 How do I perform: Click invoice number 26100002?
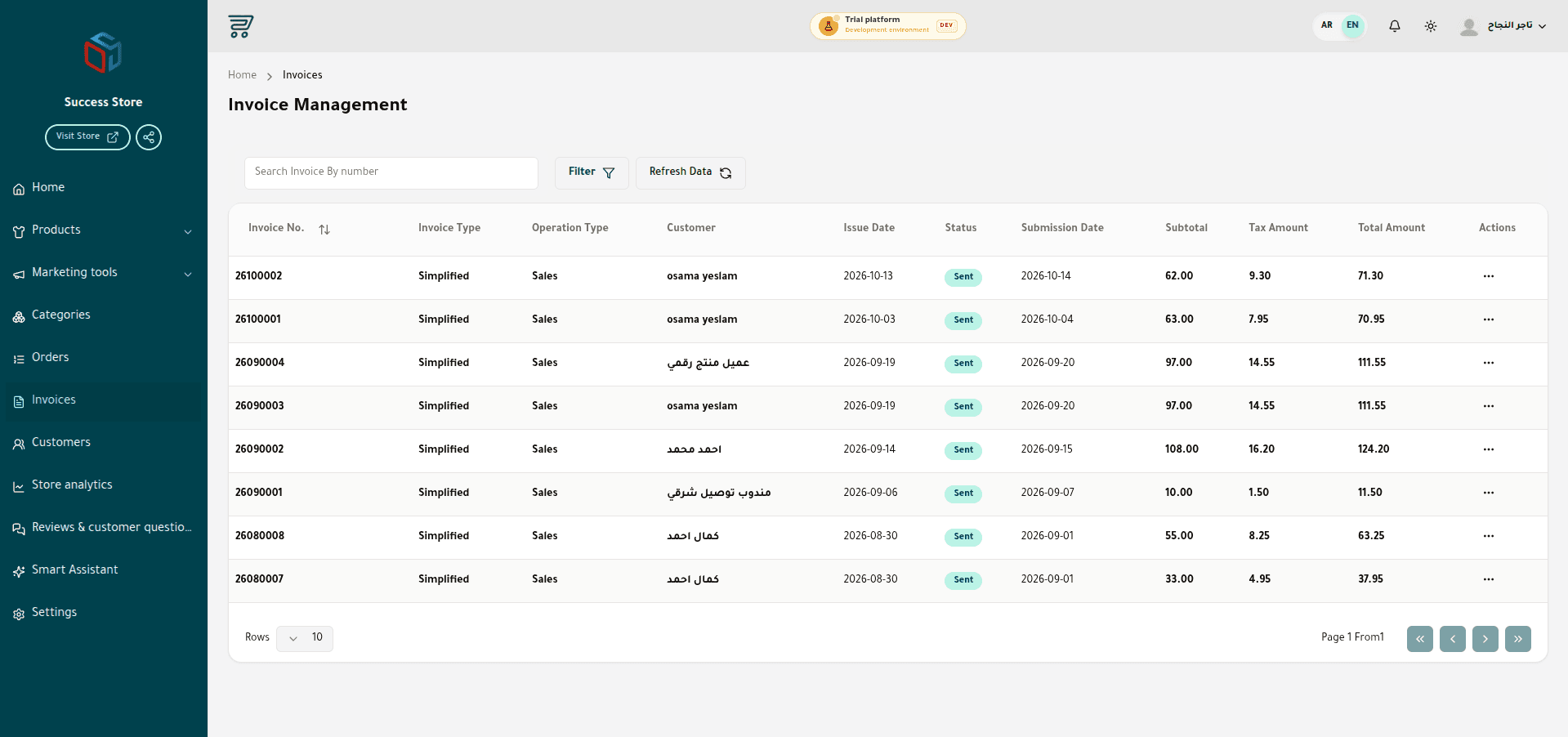pos(258,276)
